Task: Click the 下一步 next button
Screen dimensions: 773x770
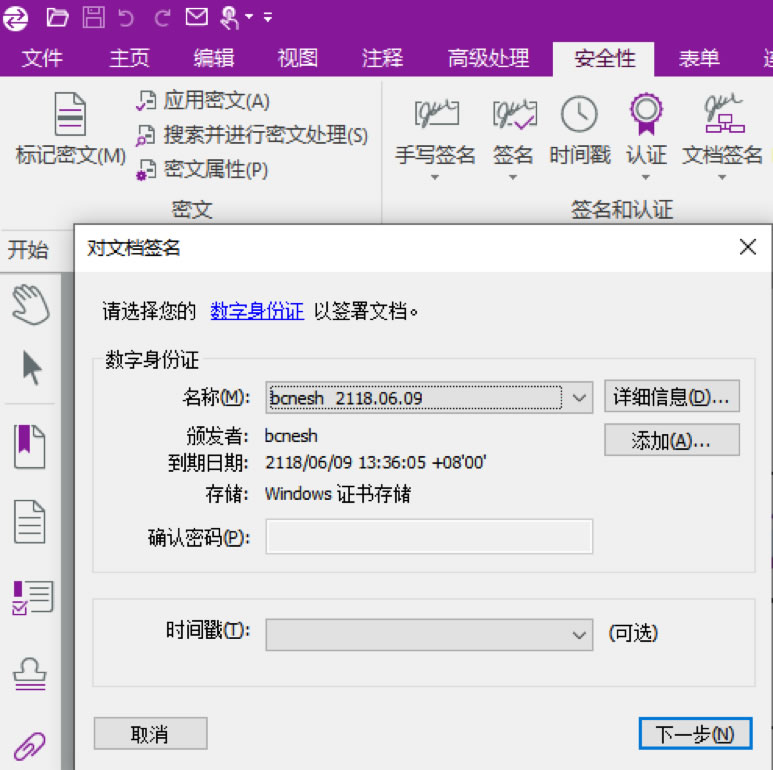Action: [694, 734]
